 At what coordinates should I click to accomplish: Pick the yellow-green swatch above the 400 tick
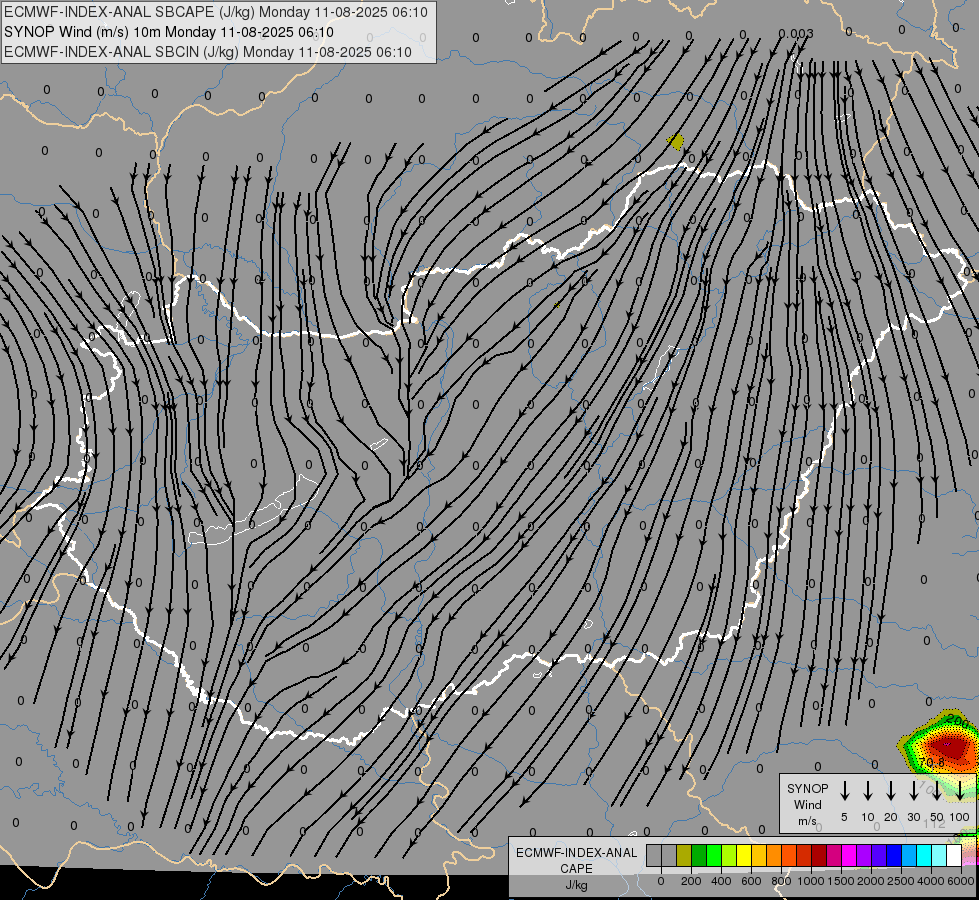coord(729,855)
